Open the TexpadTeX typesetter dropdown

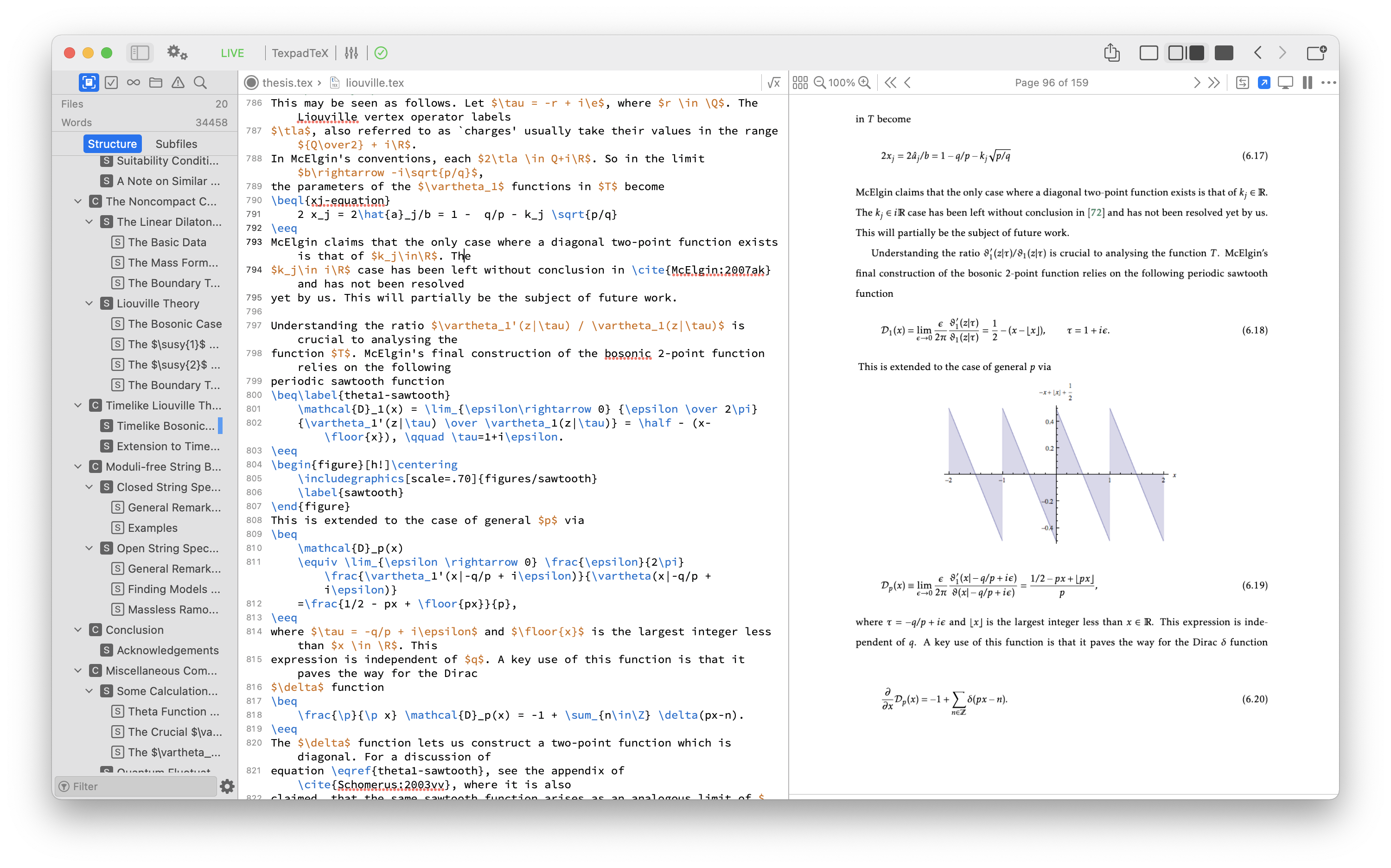(x=300, y=53)
